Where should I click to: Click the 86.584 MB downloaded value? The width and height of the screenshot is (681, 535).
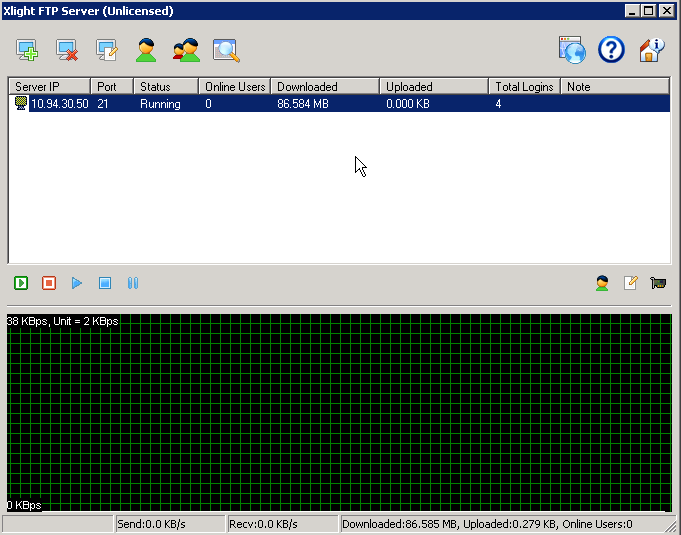pos(303,104)
